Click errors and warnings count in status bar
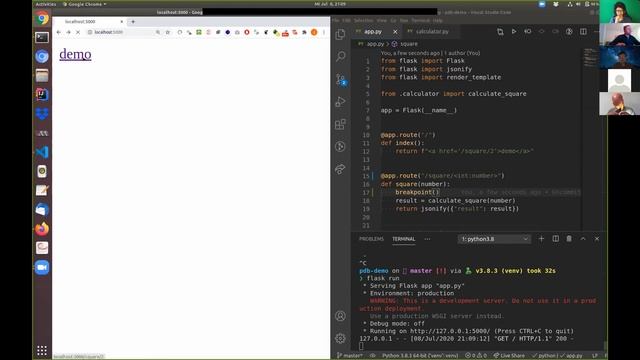Screen dimensions: 640x360 (x=476, y=356)
